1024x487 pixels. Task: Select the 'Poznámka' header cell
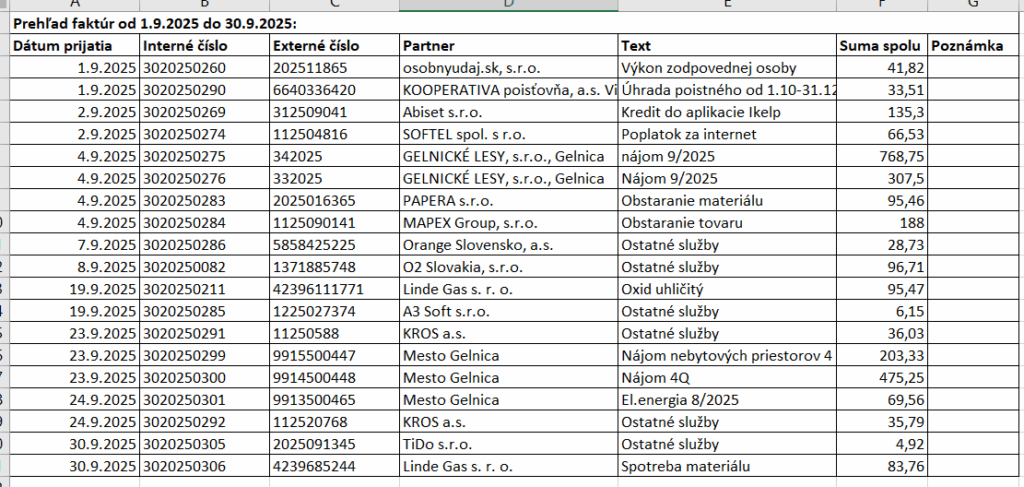click(x=966, y=45)
